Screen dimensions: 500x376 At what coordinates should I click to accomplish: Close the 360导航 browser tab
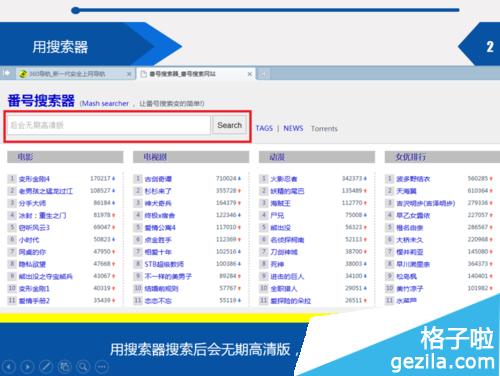(129, 74)
